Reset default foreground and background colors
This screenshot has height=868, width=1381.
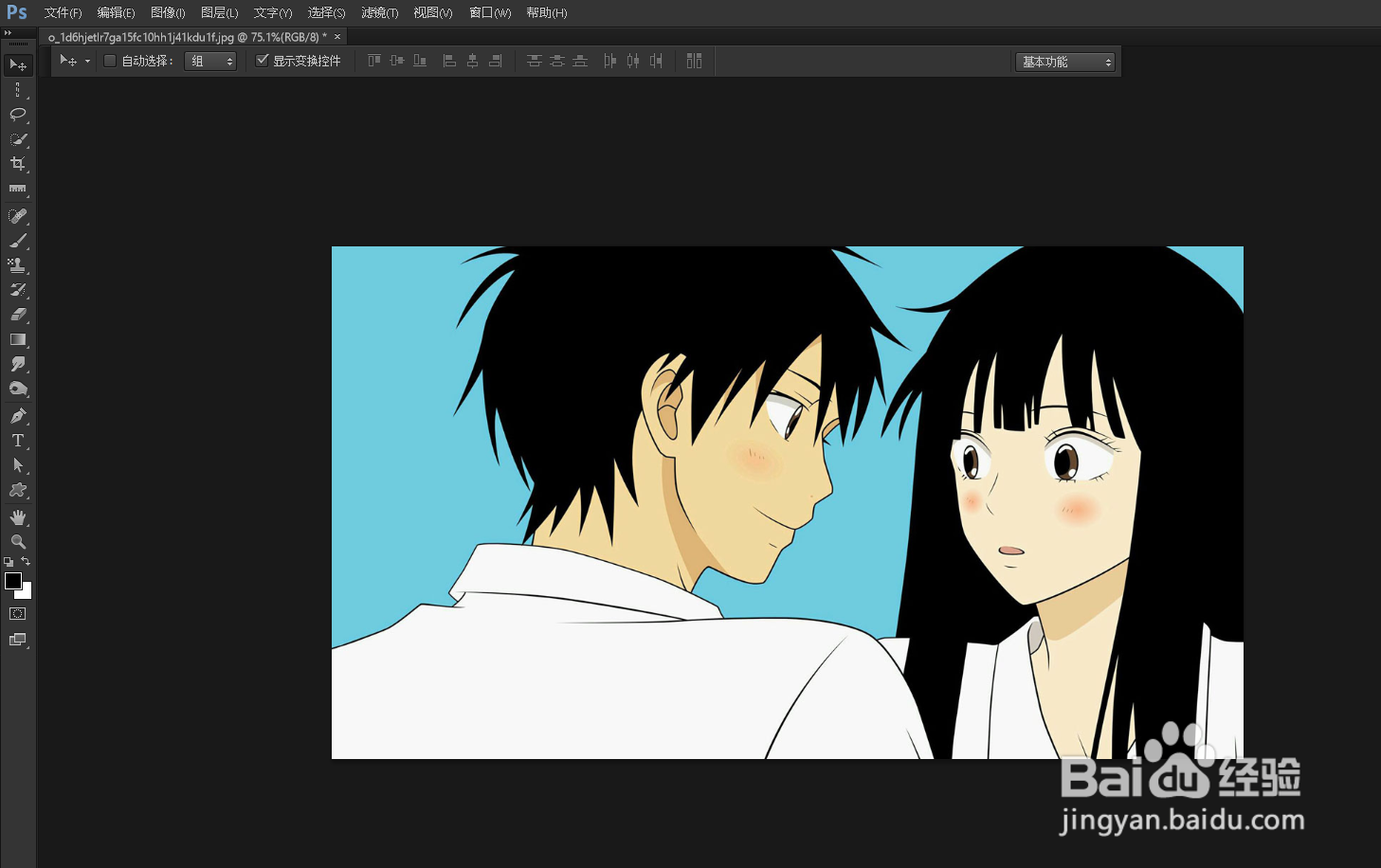(x=9, y=562)
